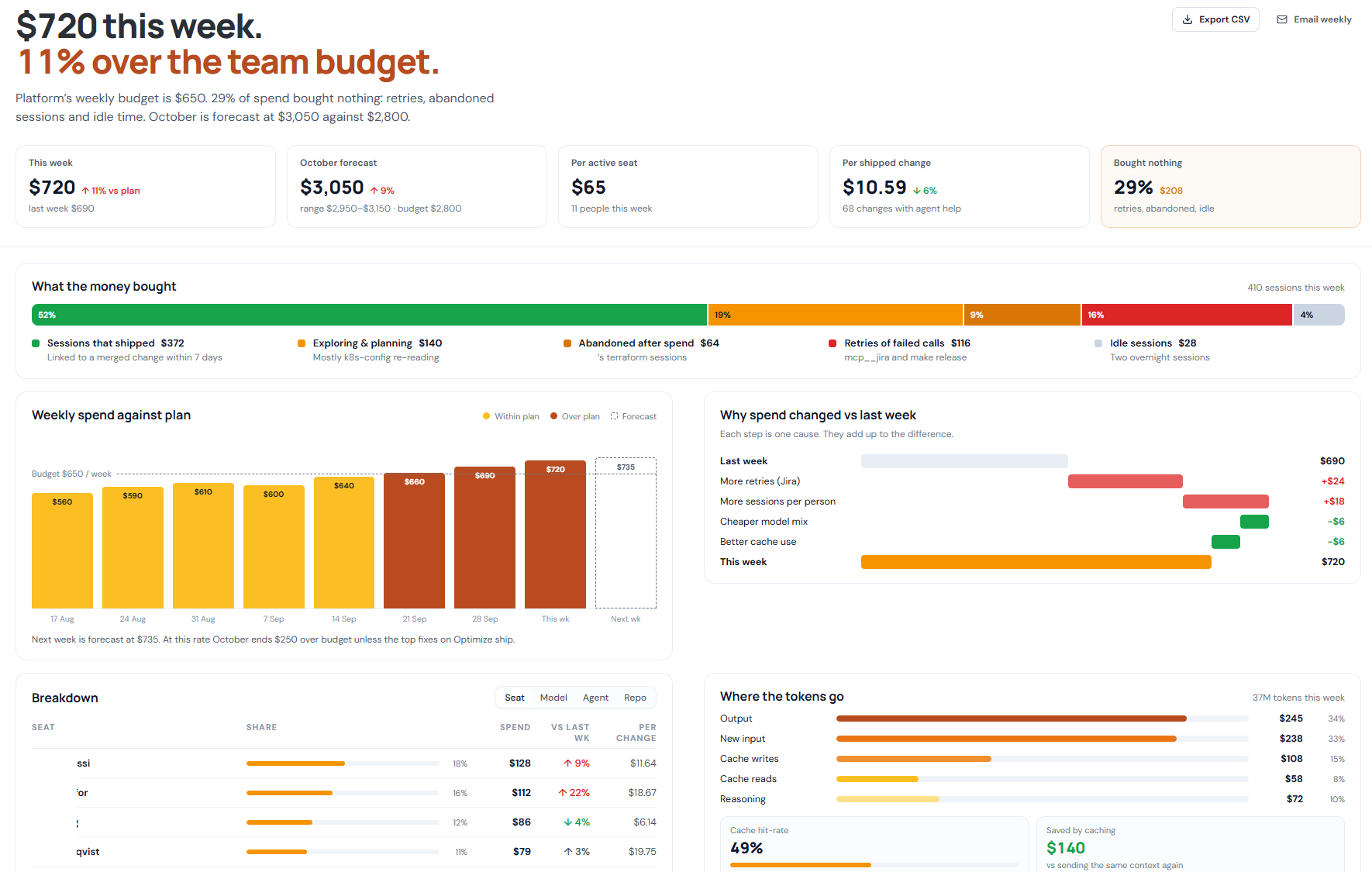Click the Output tokens bar
The height and width of the screenshot is (872, 1372).
[1012, 719]
